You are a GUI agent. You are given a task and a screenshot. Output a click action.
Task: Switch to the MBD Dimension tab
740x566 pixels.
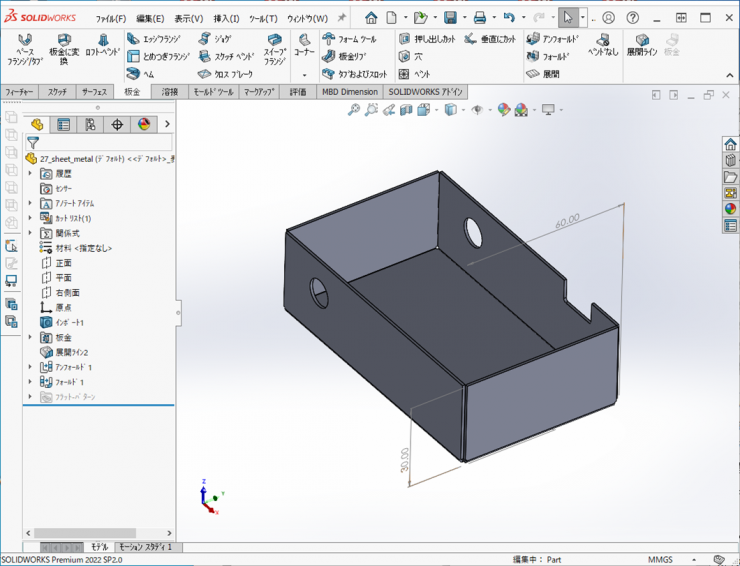[x=349, y=91]
